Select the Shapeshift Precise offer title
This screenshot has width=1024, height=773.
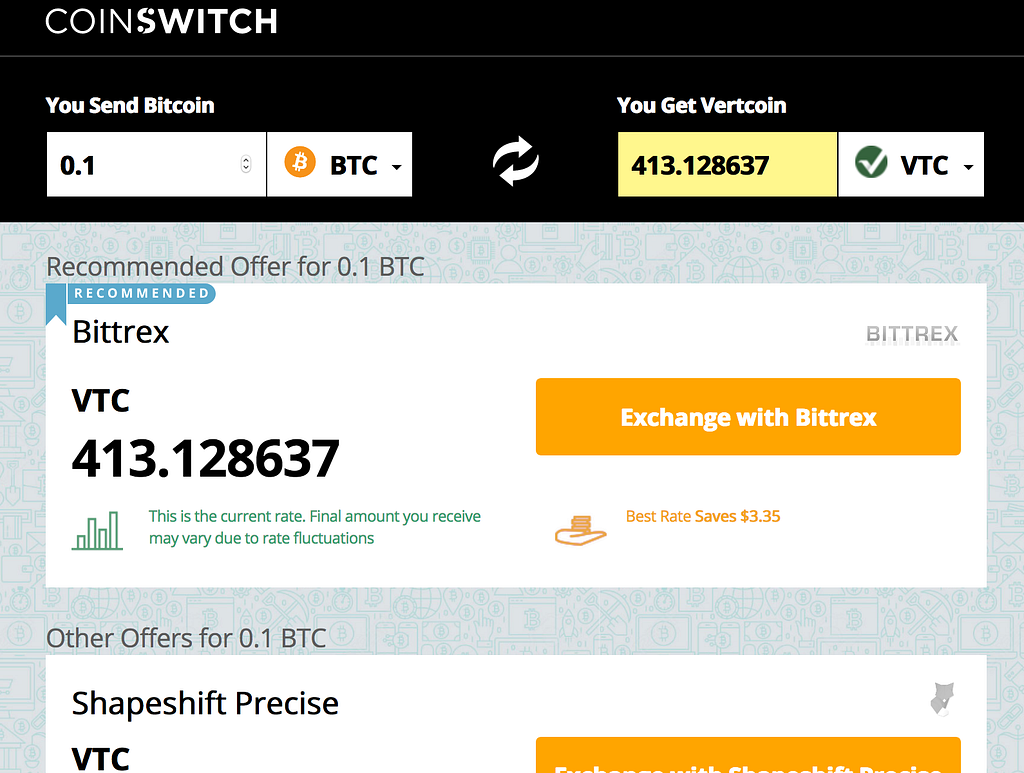(205, 703)
